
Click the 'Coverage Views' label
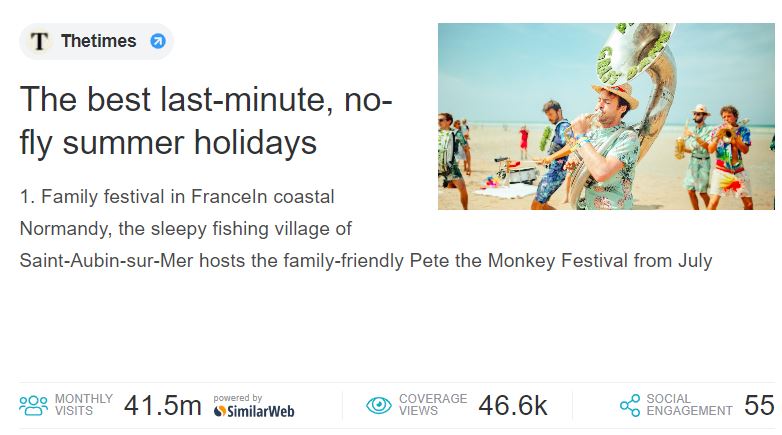pyautogui.click(x=433, y=405)
